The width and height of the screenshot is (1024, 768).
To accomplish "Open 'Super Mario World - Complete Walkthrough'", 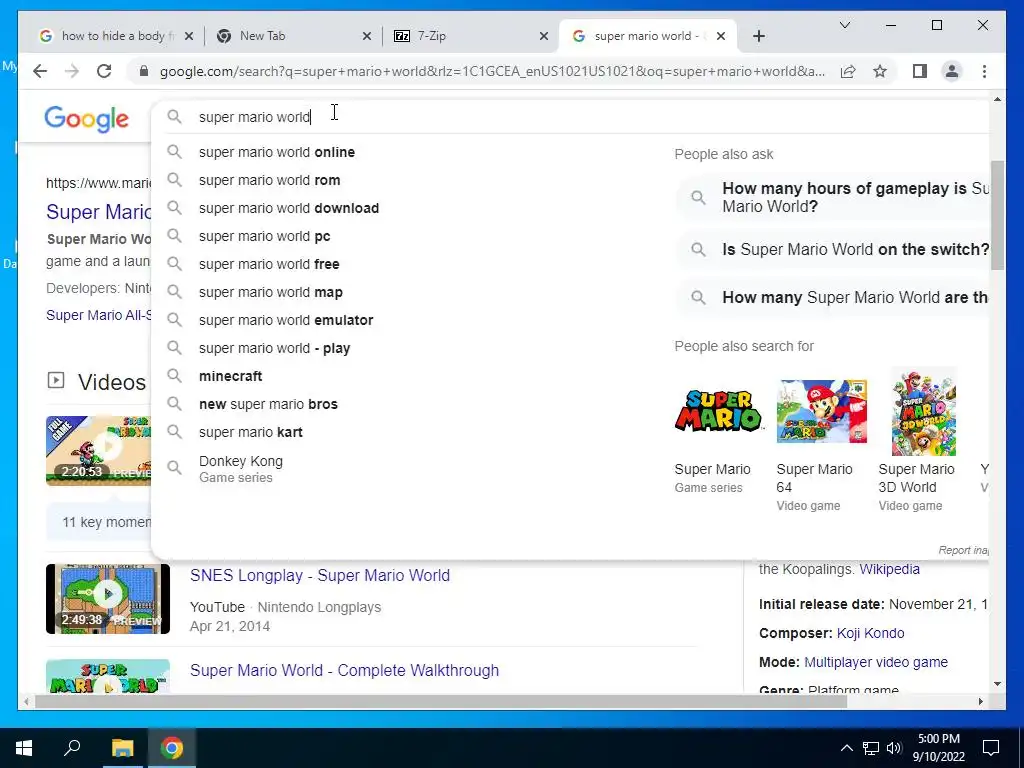I will click(x=344, y=671).
